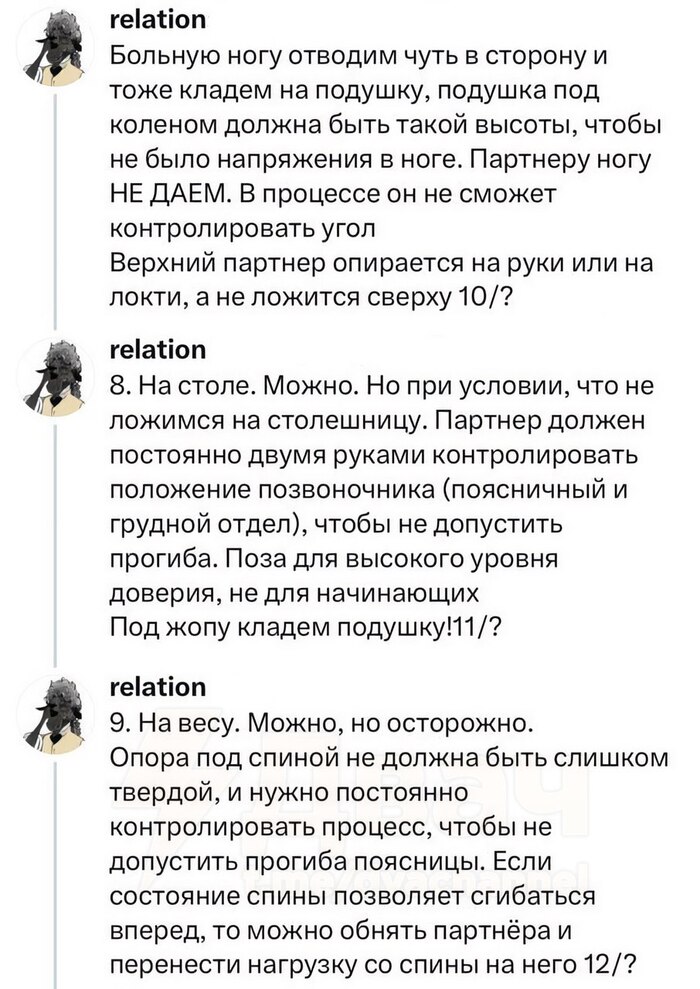Viewport: 700px width, 989px height.
Task: Click the line 'Верхний партнер опирается на руки'
Action: coord(380,263)
